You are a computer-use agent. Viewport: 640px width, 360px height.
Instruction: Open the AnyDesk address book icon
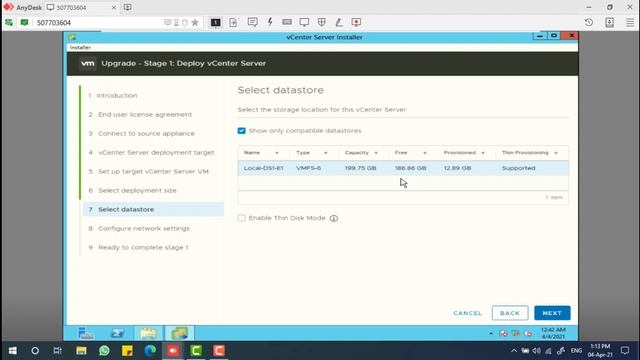point(609,22)
